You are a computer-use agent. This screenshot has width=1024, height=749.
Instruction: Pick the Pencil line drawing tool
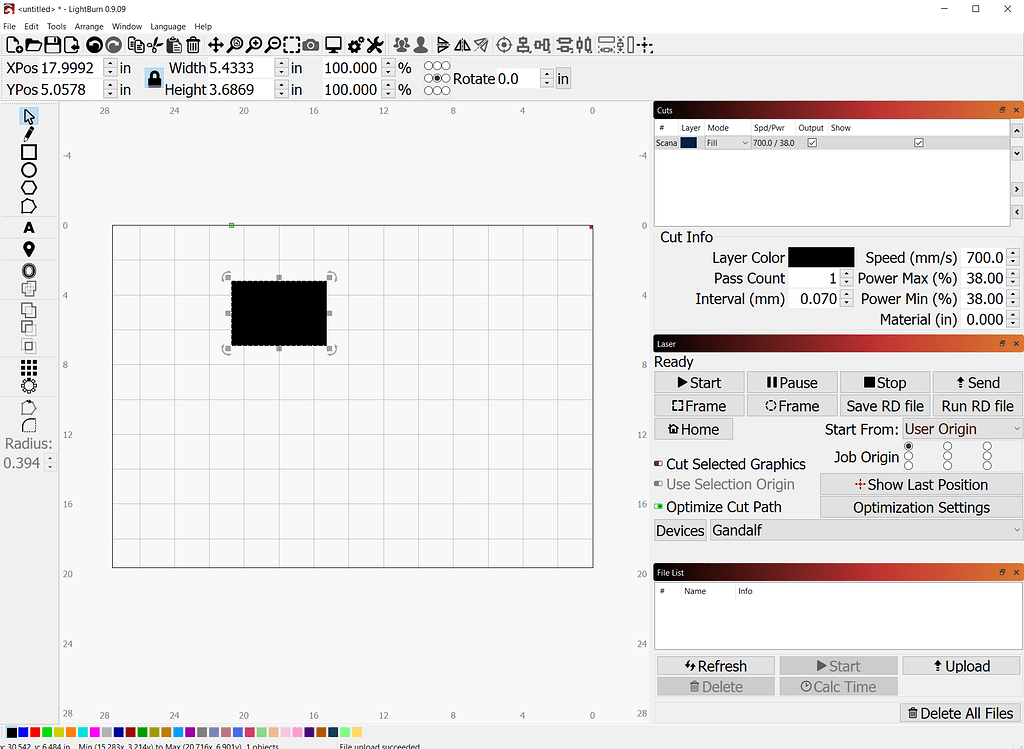click(30, 132)
